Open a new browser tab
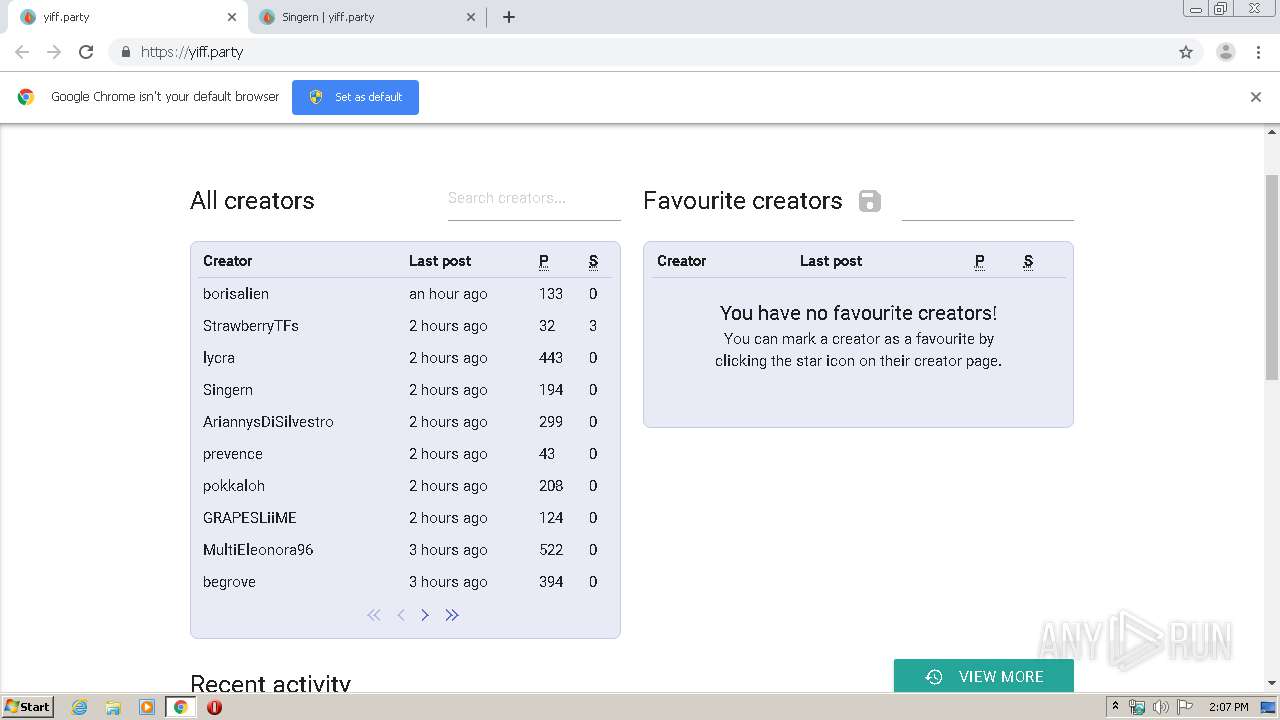The height and width of the screenshot is (720, 1280). (509, 17)
